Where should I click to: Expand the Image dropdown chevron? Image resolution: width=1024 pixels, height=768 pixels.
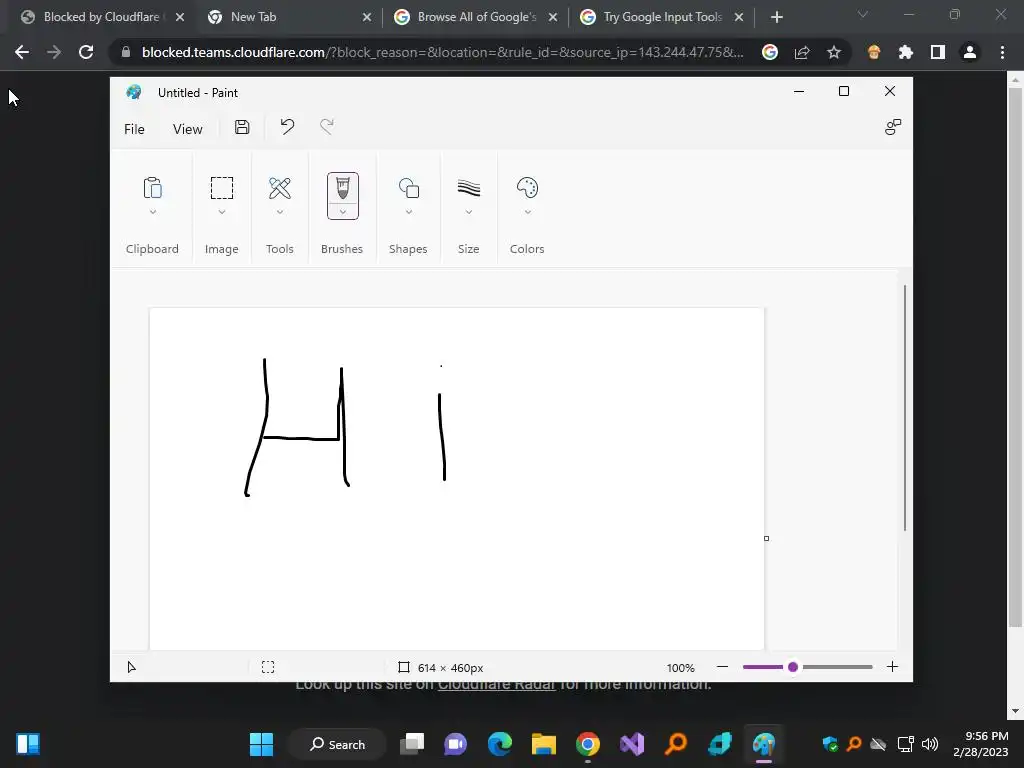coord(221,212)
